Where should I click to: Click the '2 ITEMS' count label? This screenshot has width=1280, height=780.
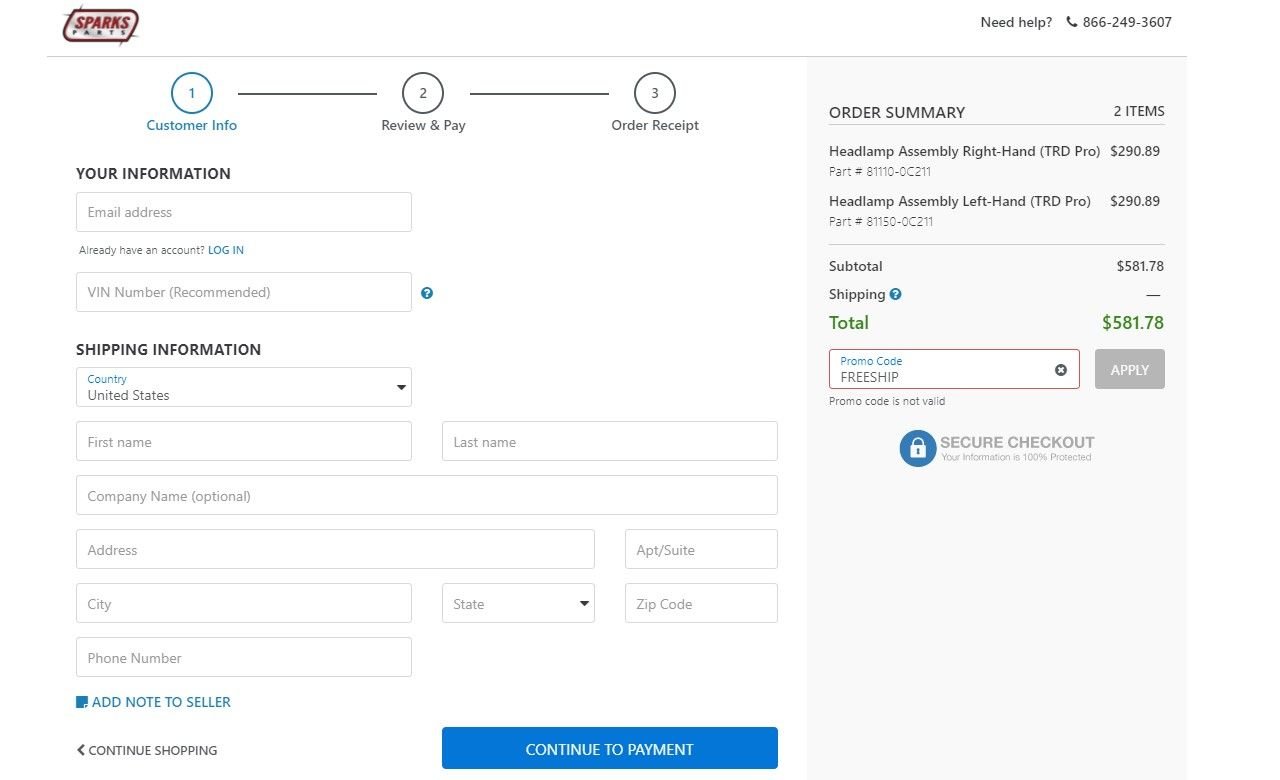(x=1139, y=111)
